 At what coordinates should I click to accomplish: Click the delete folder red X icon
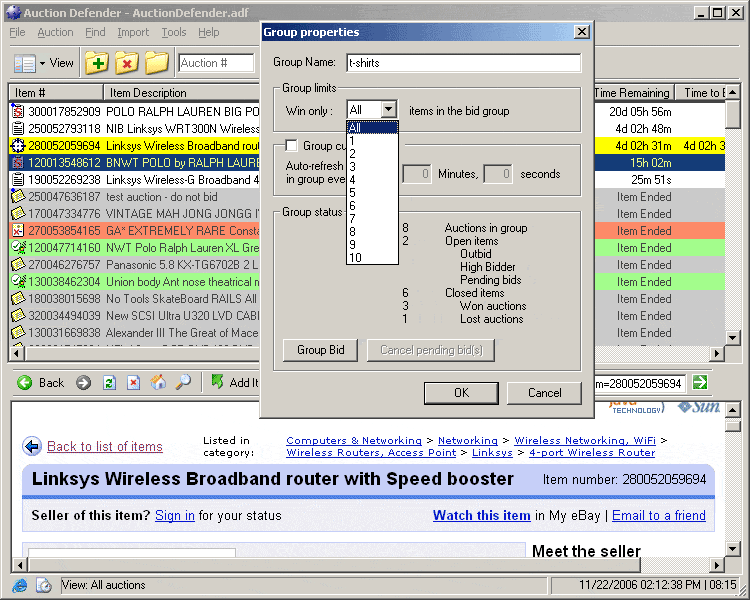tap(127, 63)
